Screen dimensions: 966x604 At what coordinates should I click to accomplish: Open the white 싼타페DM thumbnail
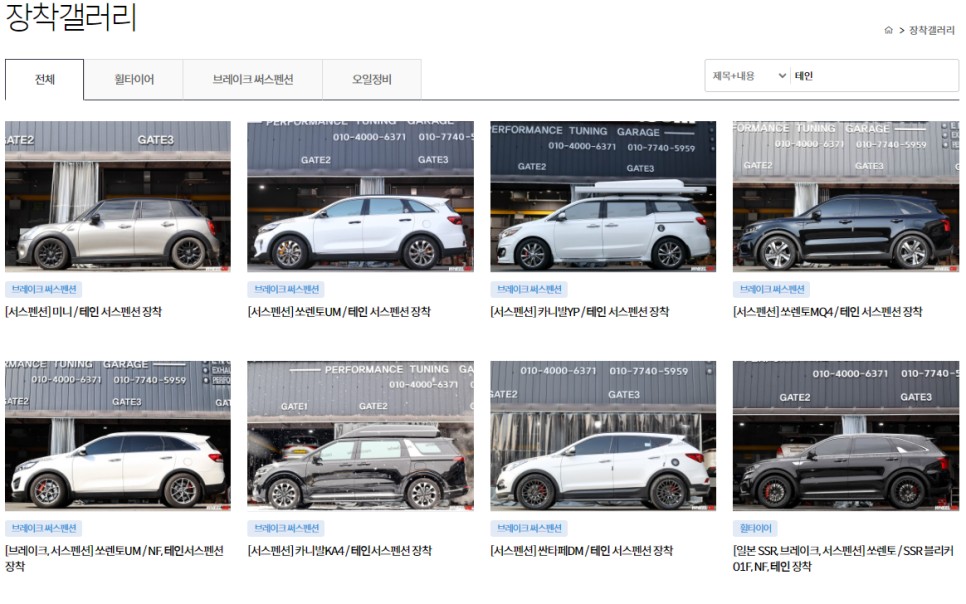click(603, 435)
